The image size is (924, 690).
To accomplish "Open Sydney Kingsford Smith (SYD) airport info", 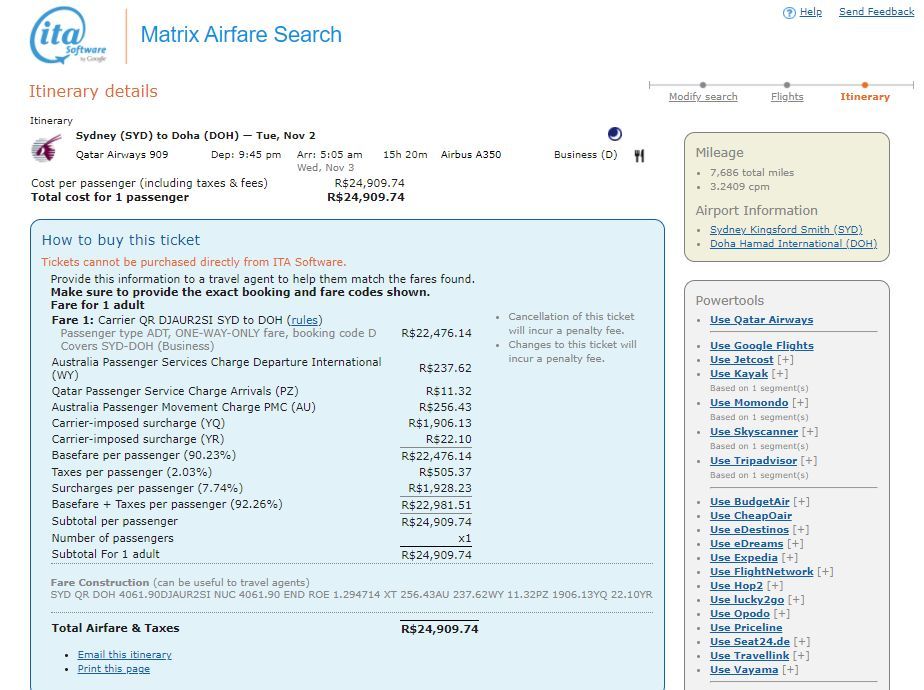I will click(x=786, y=229).
